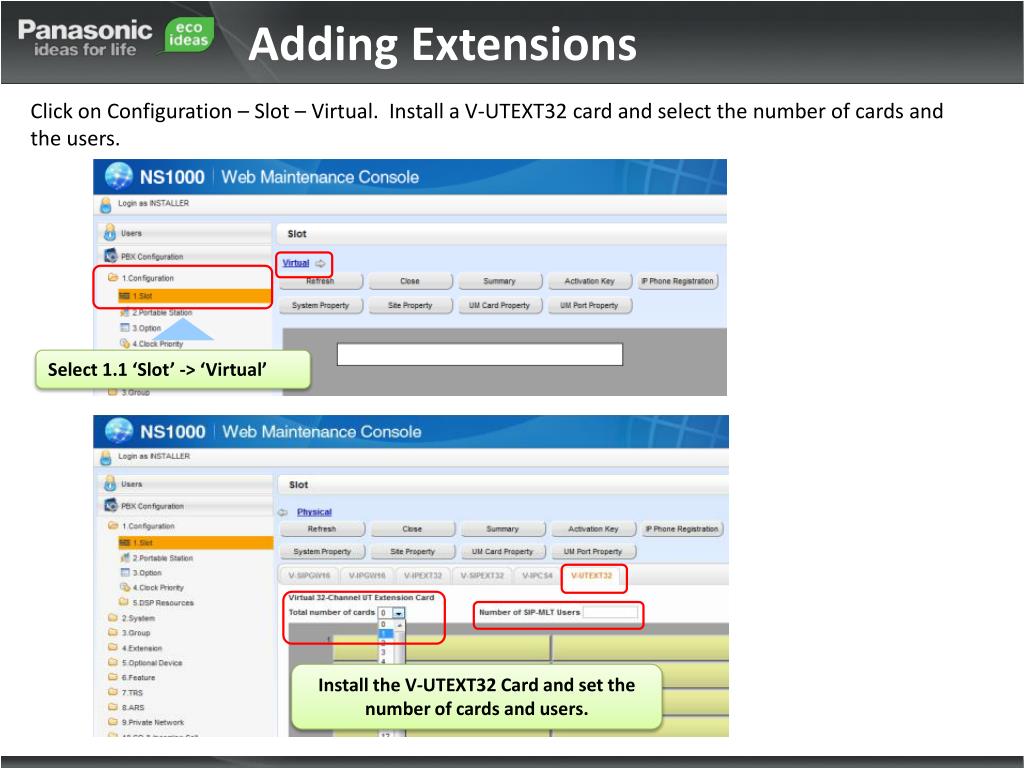Expand the 3.Group folder in the Physical-link console
Viewport: 1024px width, 768px height.
pyautogui.click(x=113, y=632)
